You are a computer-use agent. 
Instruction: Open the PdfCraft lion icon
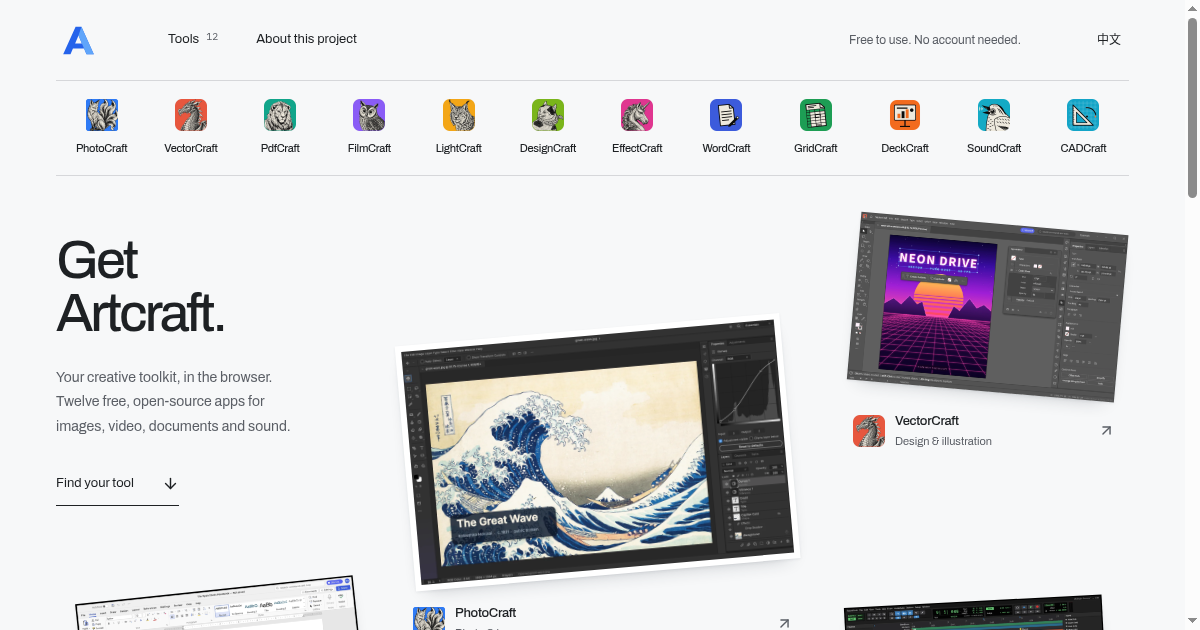(280, 115)
